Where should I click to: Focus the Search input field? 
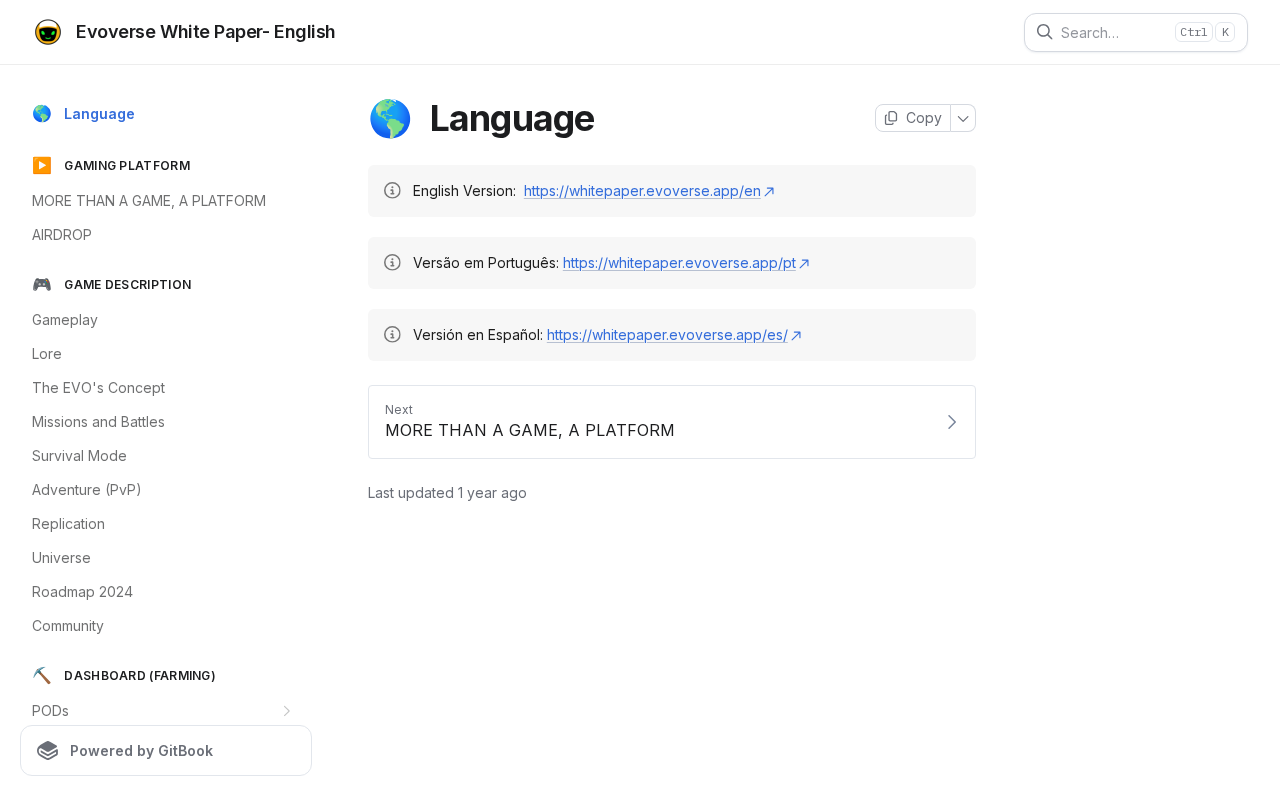pos(1136,32)
